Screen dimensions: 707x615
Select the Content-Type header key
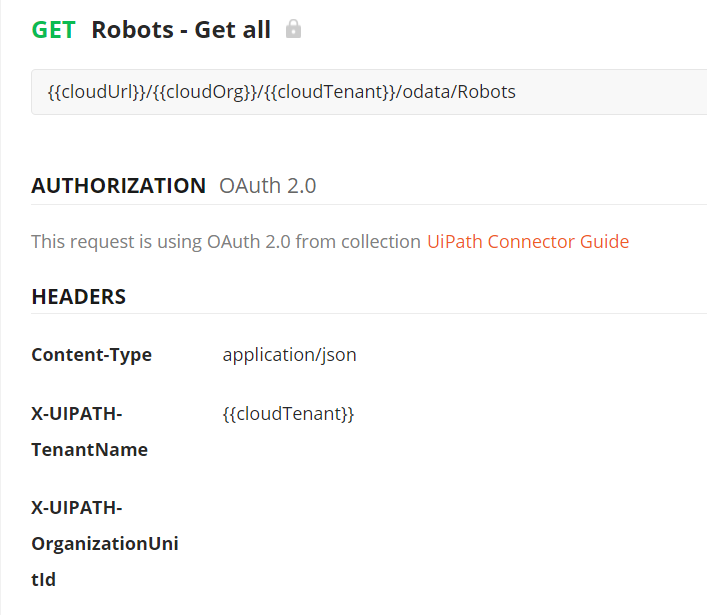[91, 355]
